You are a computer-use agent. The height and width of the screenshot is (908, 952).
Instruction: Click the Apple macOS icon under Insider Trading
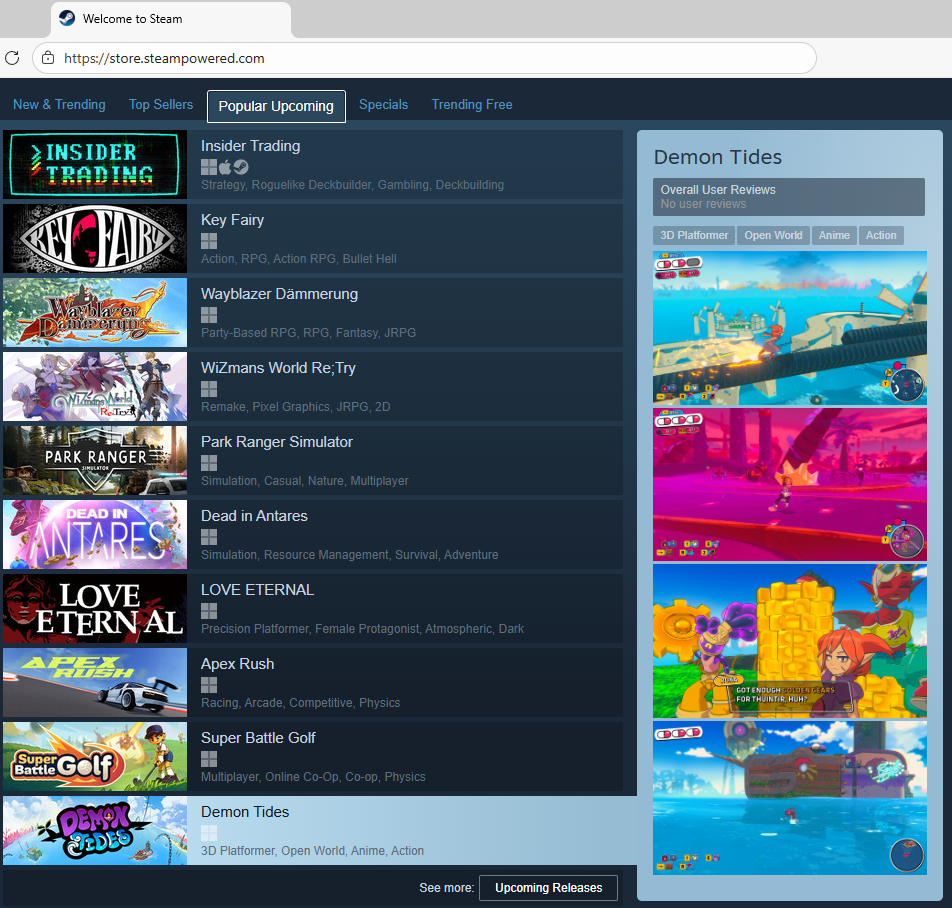click(225, 167)
